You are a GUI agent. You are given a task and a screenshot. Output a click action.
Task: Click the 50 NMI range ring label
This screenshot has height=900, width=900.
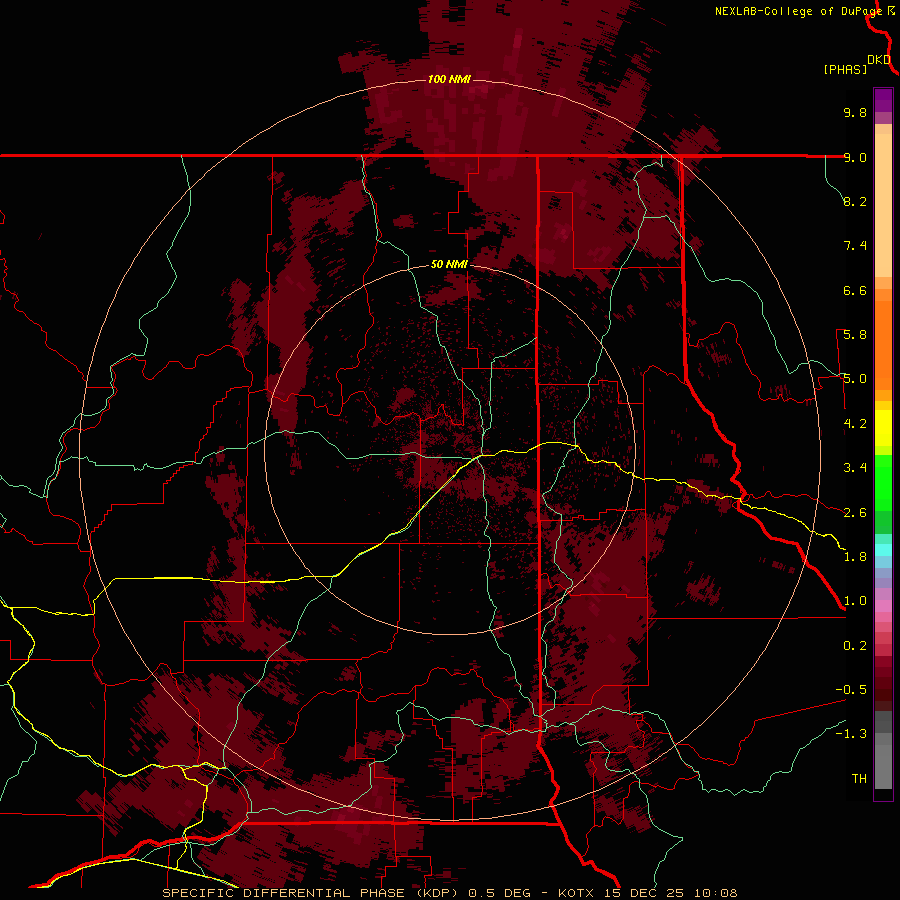(x=449, y=264)
